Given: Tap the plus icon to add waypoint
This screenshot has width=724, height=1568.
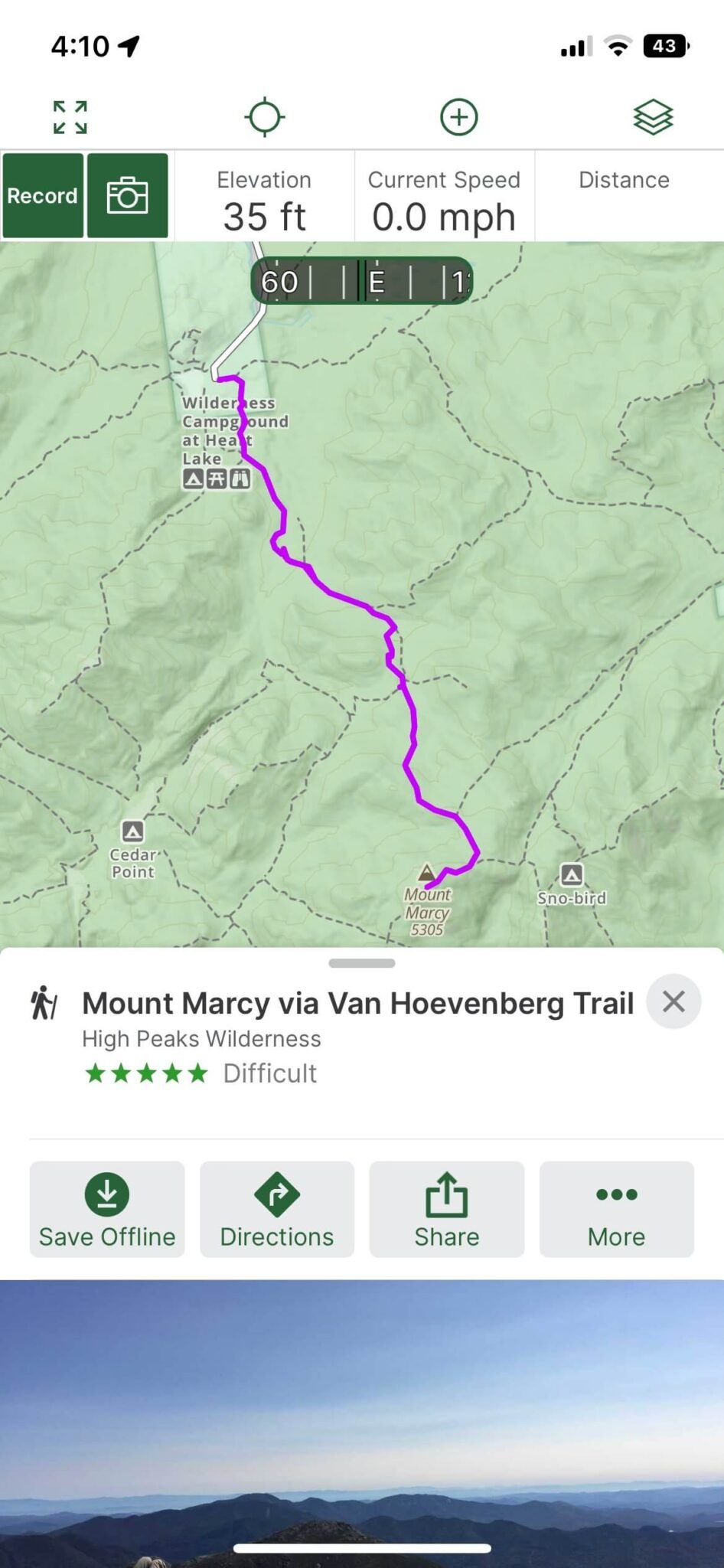Looking at the screenshot, I should point(458,116).
